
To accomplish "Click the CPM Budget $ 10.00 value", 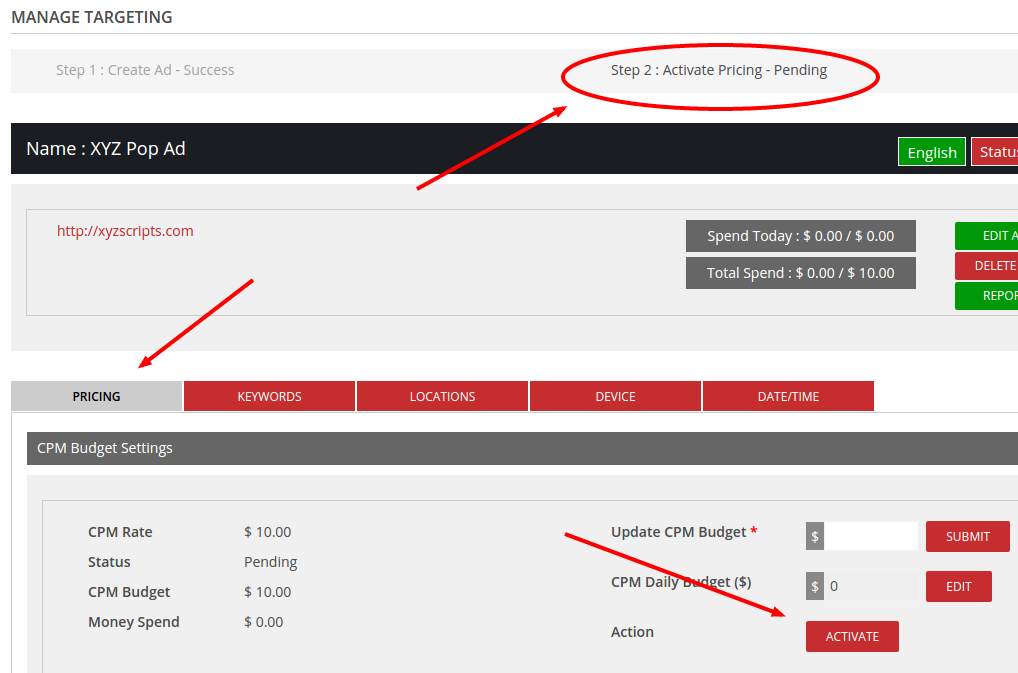I will (x=267, y=592).
